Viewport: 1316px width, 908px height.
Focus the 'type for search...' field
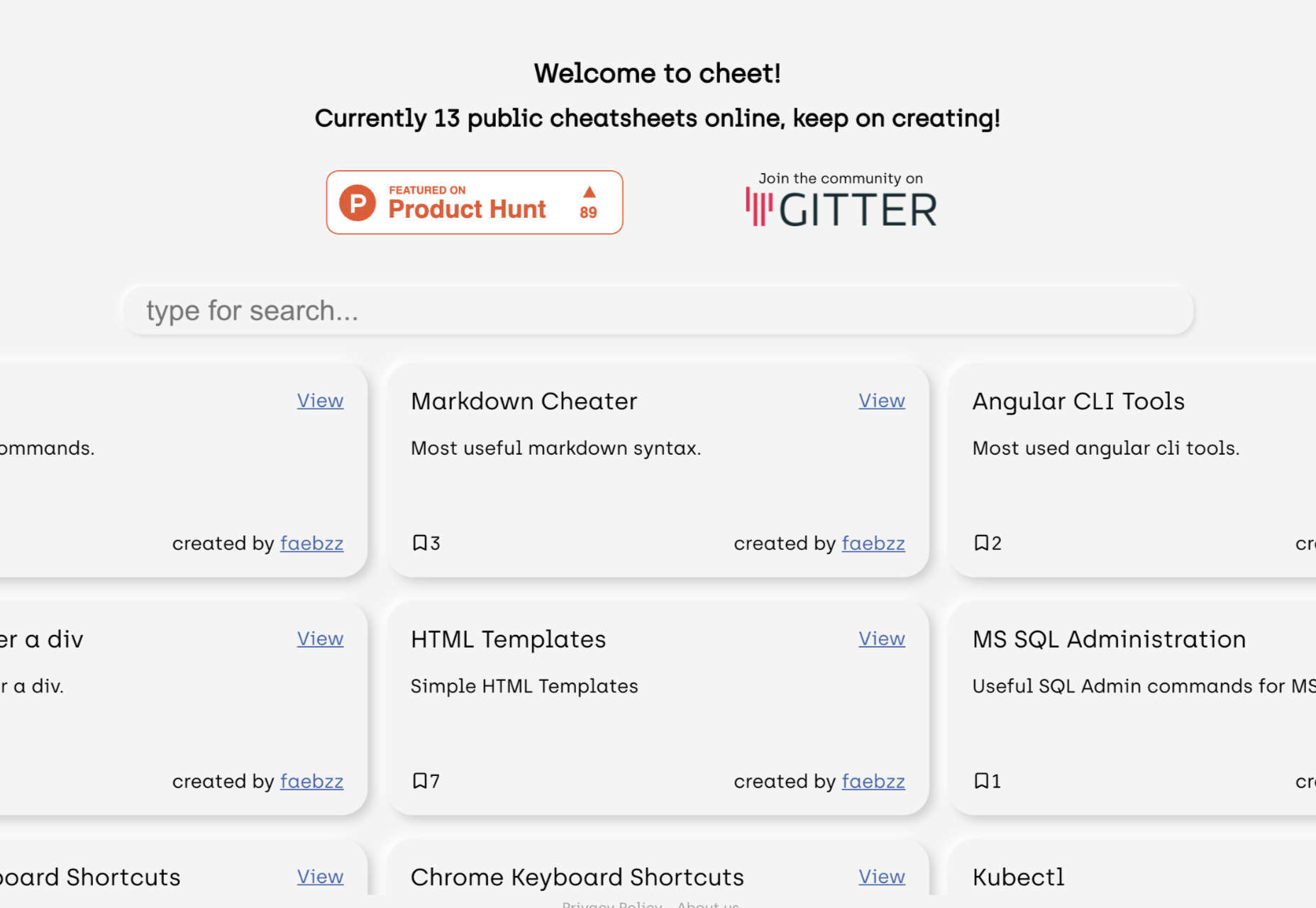658,311
